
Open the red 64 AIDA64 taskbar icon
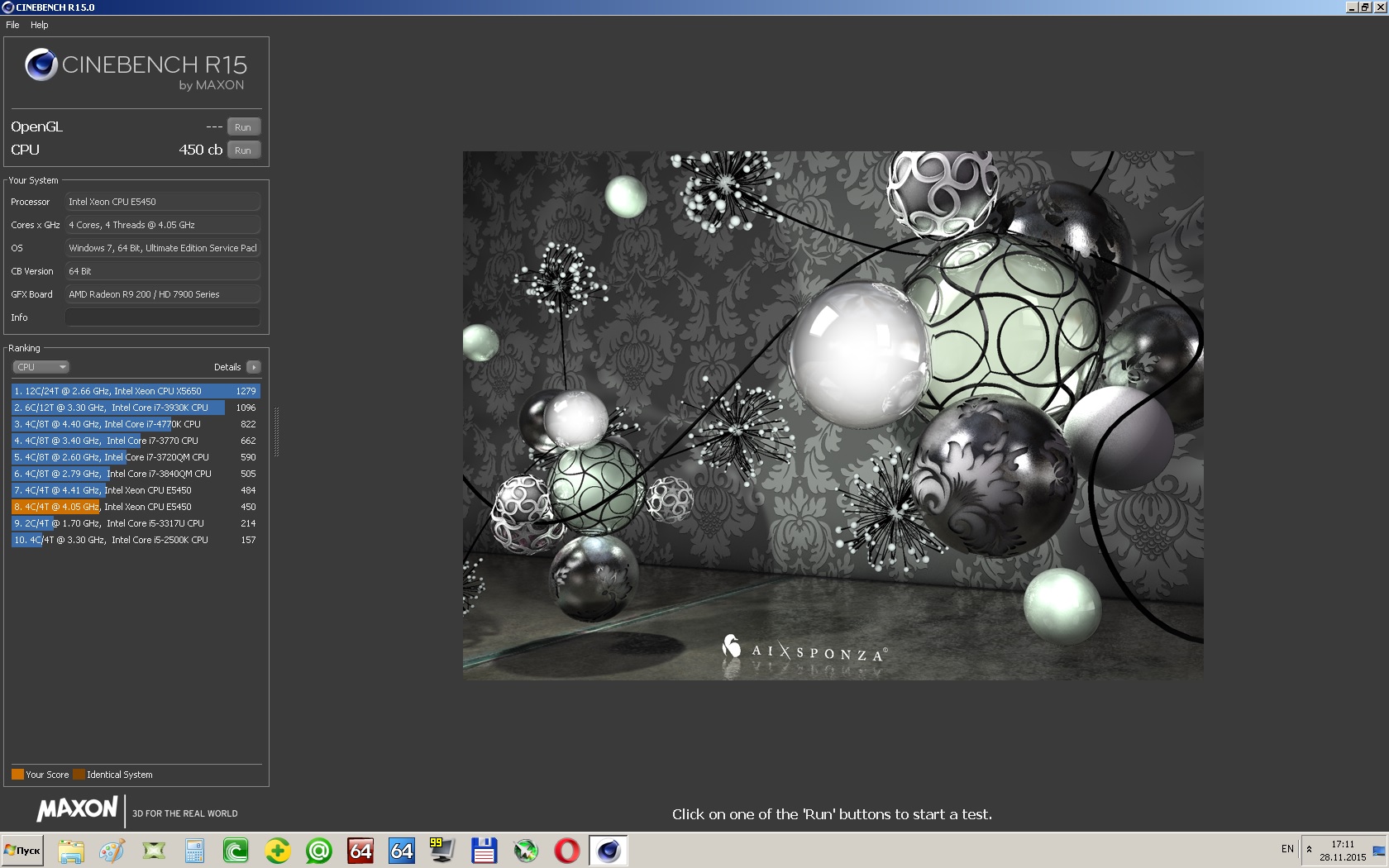coord(360,851)
